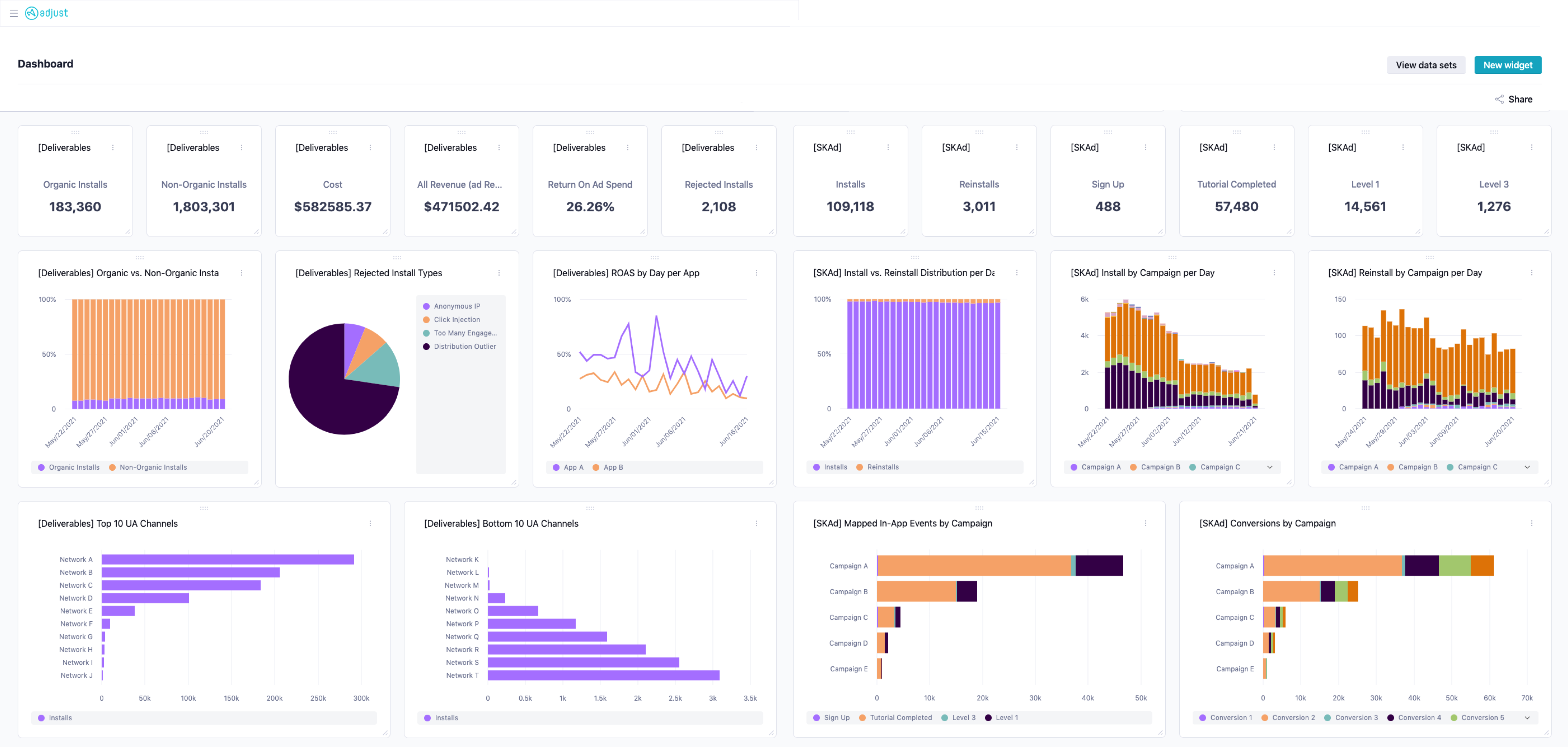Click the 26.26% ROAS value
Image resolution: width=1568 pixels, height=747 pixels.
click(590, 207)
